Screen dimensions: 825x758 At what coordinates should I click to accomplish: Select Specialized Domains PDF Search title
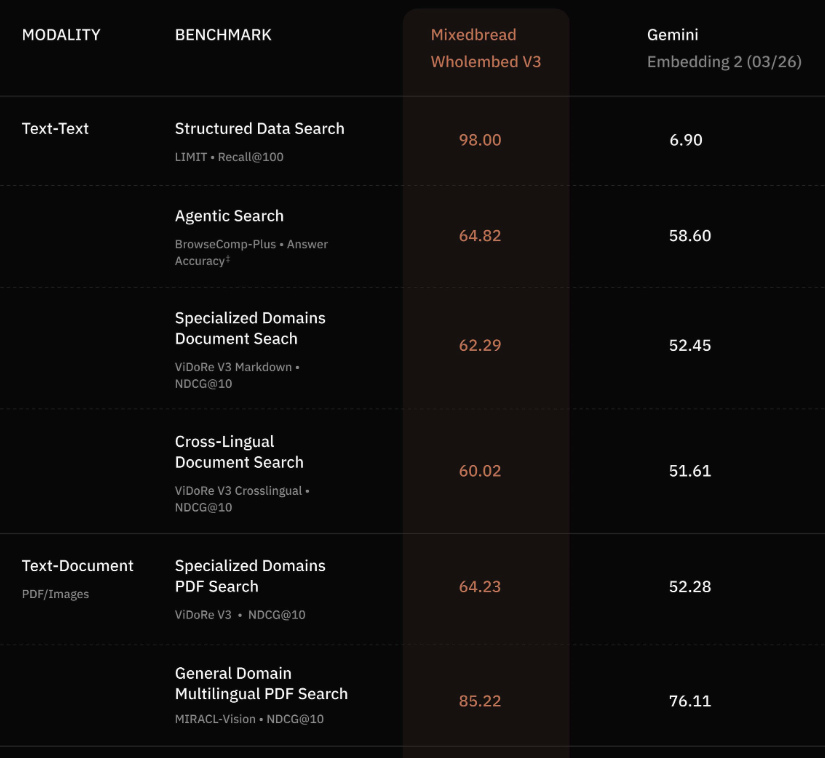coord(250,576)
